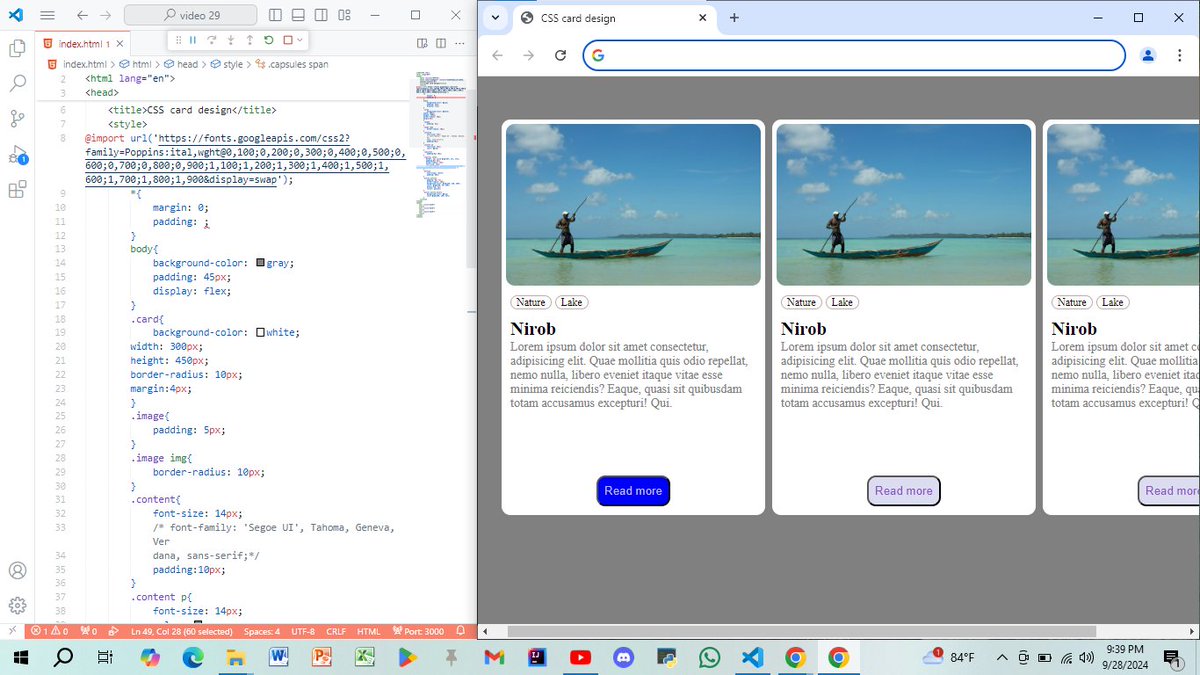Split the editor to the right
Viewport: 1200px width, 675px height.
(x=440, y=43)
